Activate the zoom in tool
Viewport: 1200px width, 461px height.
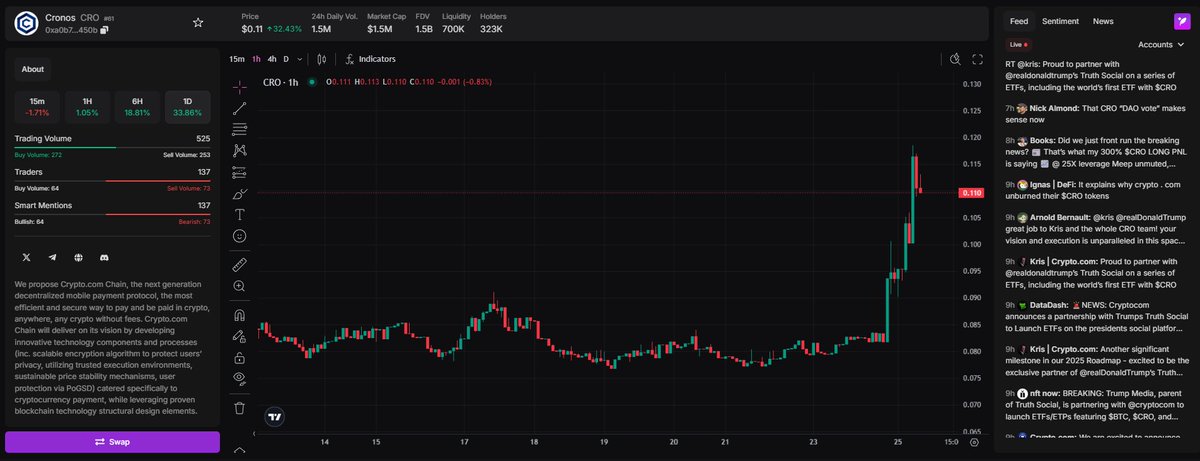click(x=240, y=286)
